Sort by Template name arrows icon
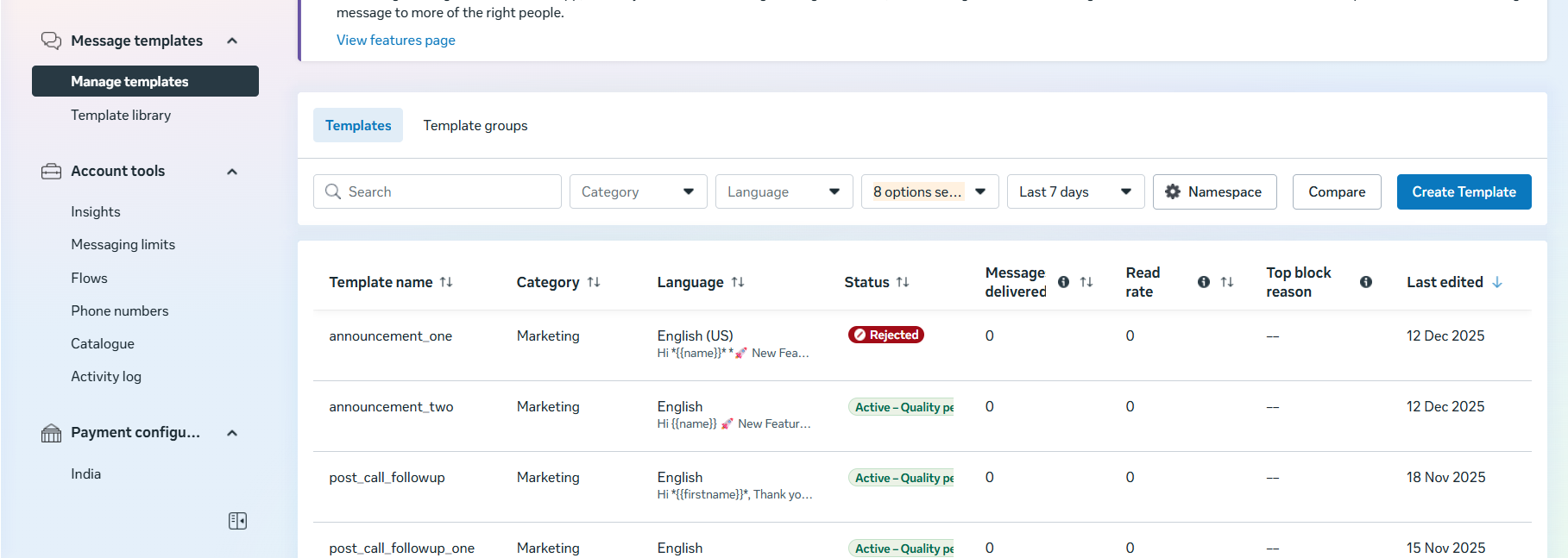This screenshot has width=1568, height=558. 446,282
